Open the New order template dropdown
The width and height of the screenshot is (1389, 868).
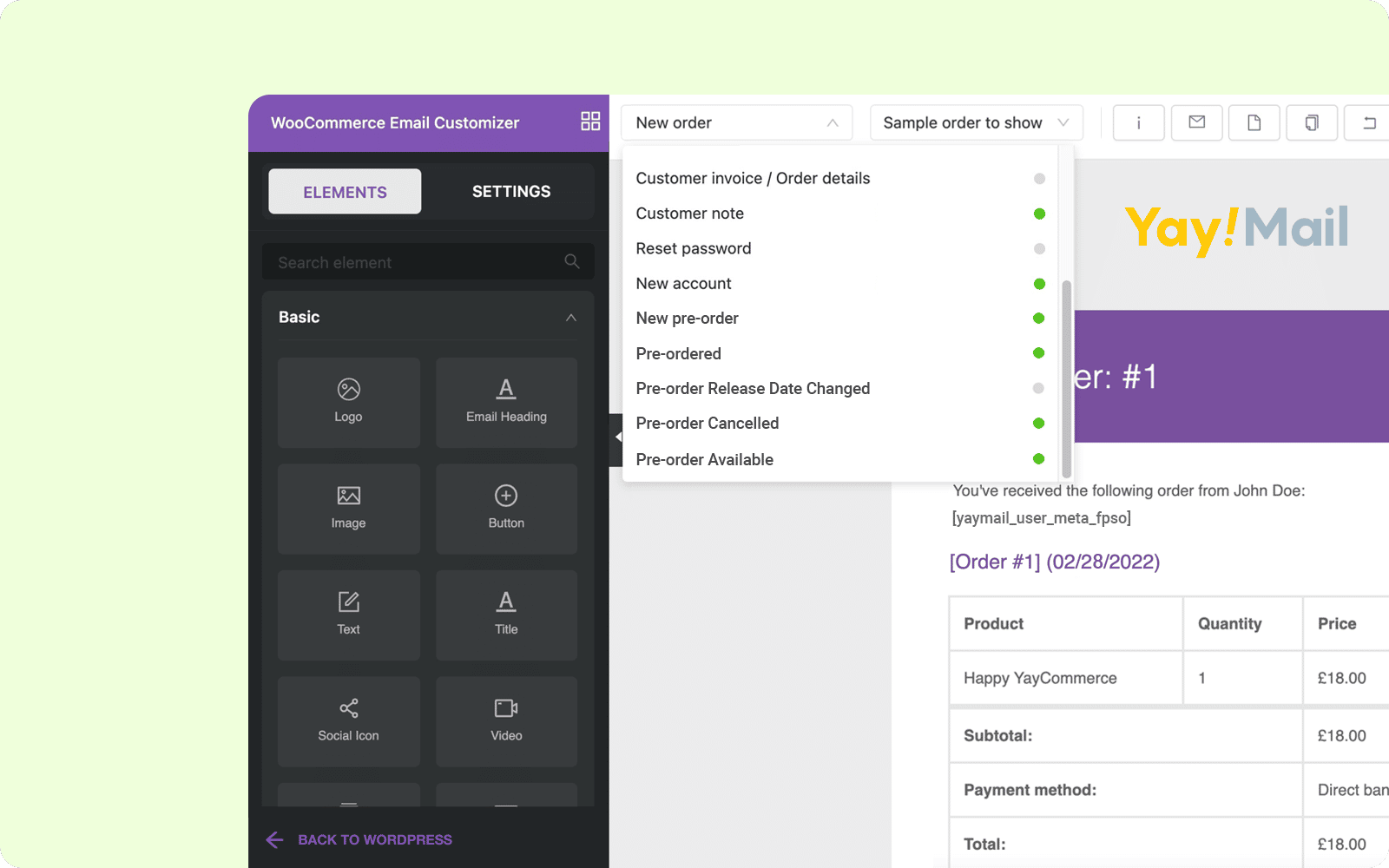point(736,122)
